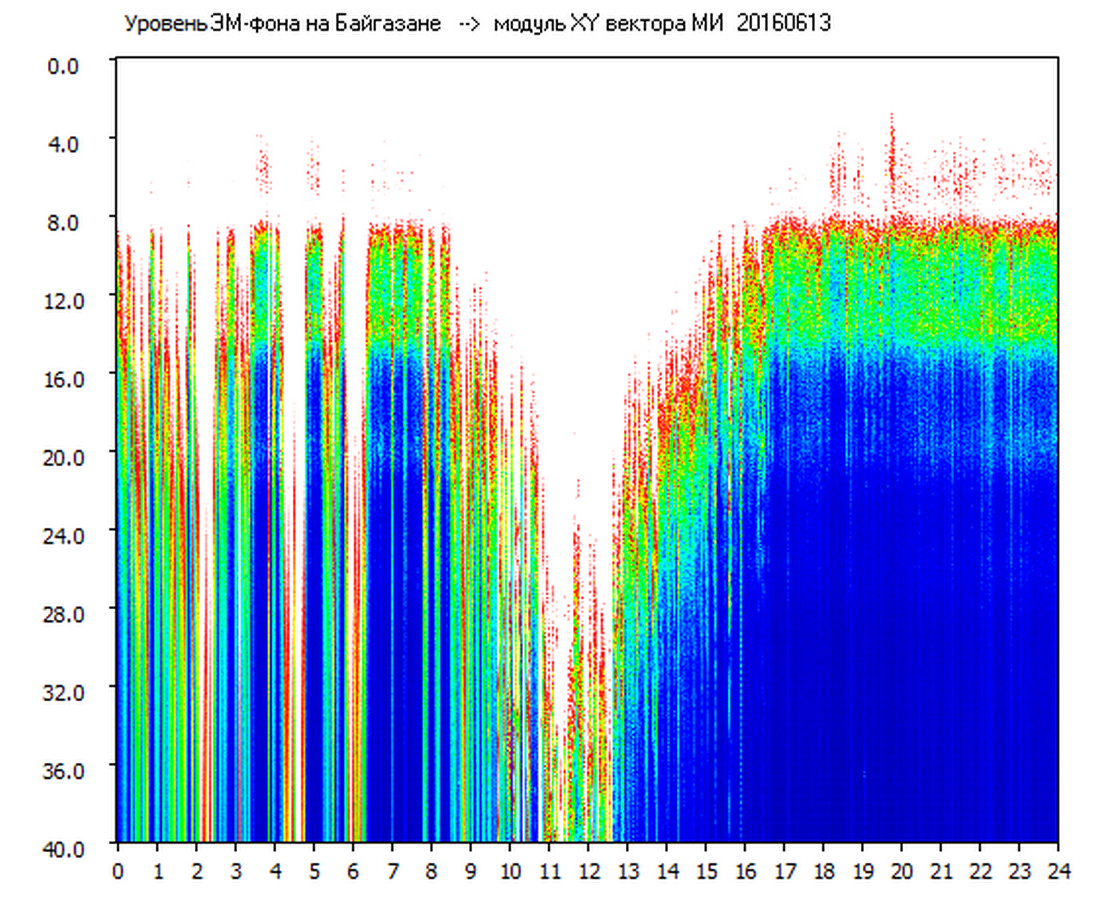Select the x-axis hour label 3

click(235, 870)
